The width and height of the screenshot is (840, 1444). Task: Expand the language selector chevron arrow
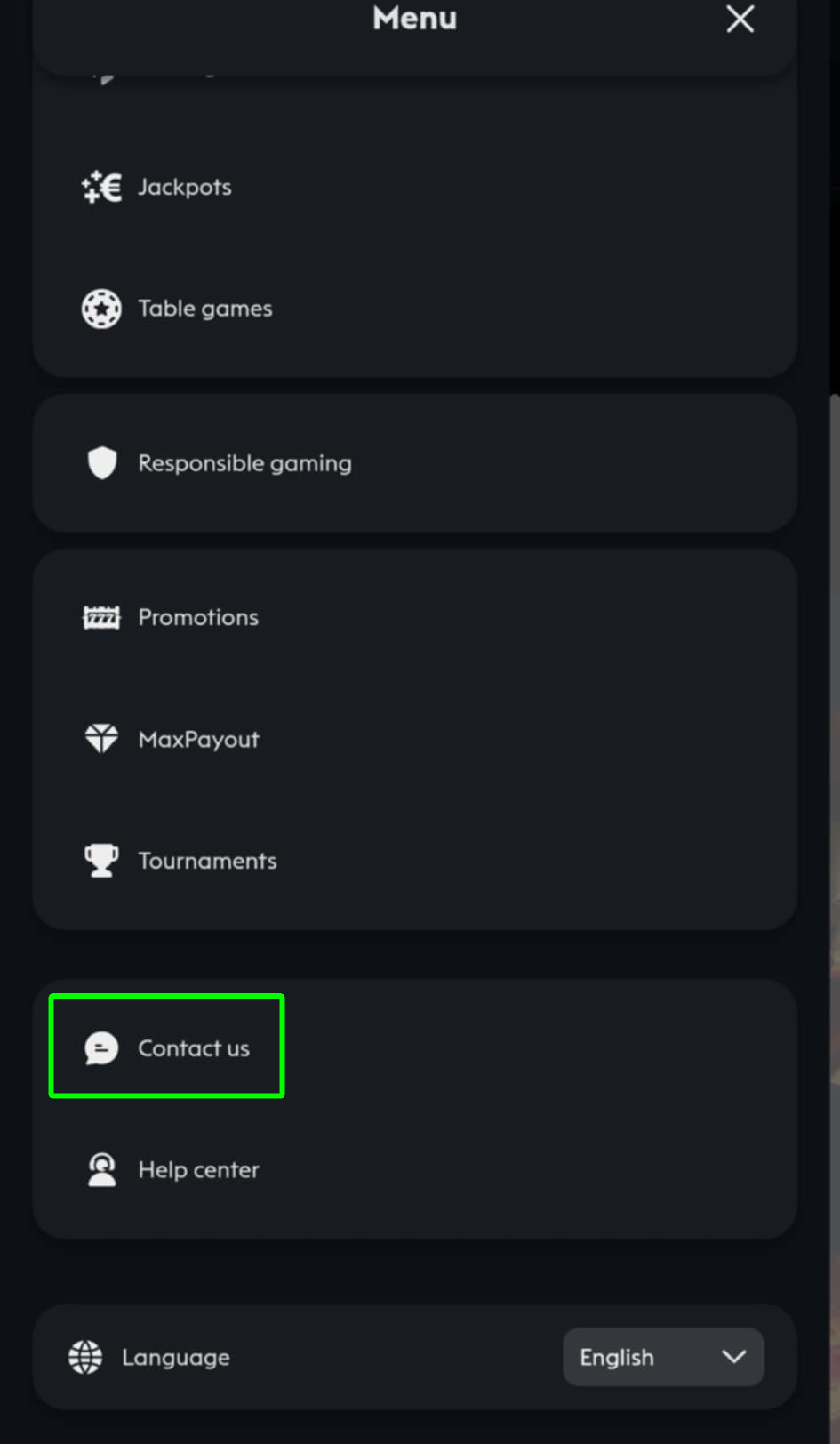click(x=733, y=1357)
